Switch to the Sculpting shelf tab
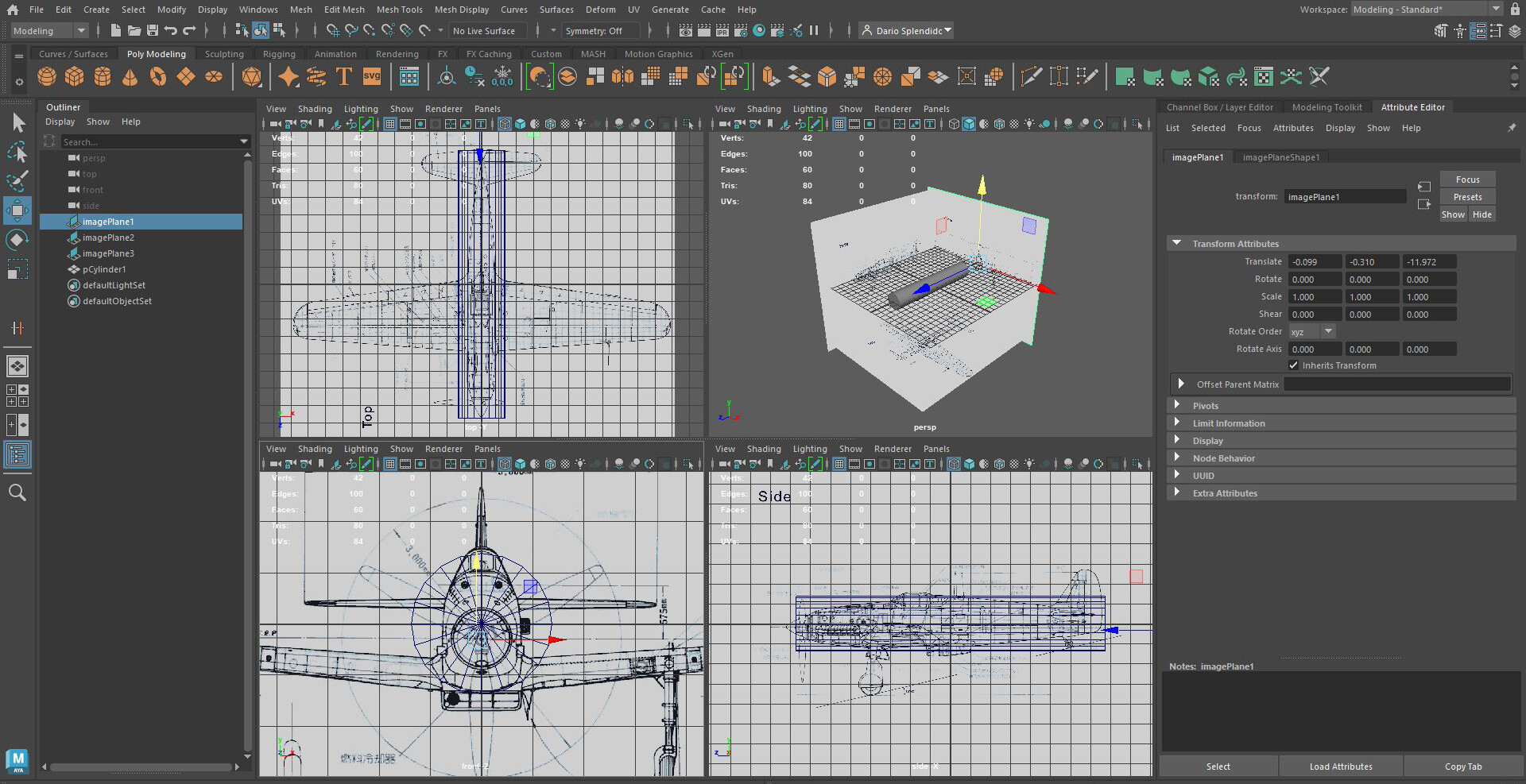This screenshot has width=1526, height=784. 223,53
